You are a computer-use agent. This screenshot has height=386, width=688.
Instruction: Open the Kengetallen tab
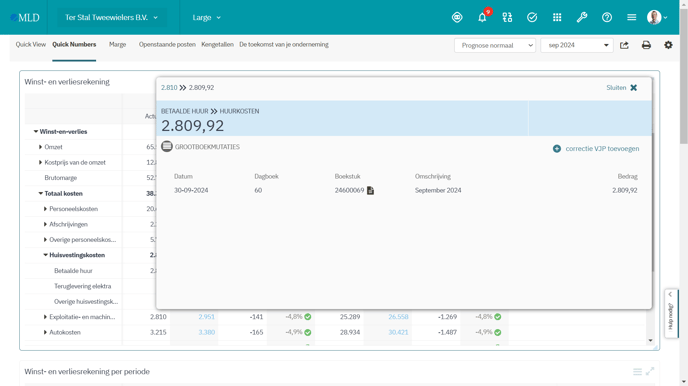pyautogui.click(x=217, y=44)
